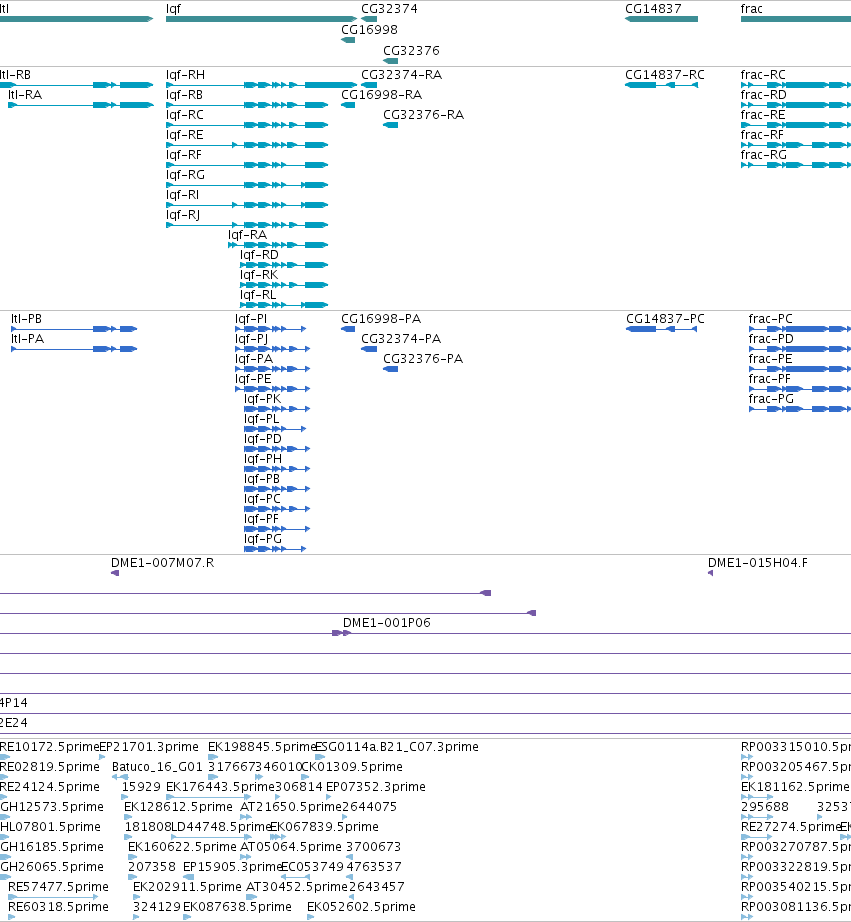
Task: Select the DME1-001P06 BAC label
Action: [x=386, y=623]
